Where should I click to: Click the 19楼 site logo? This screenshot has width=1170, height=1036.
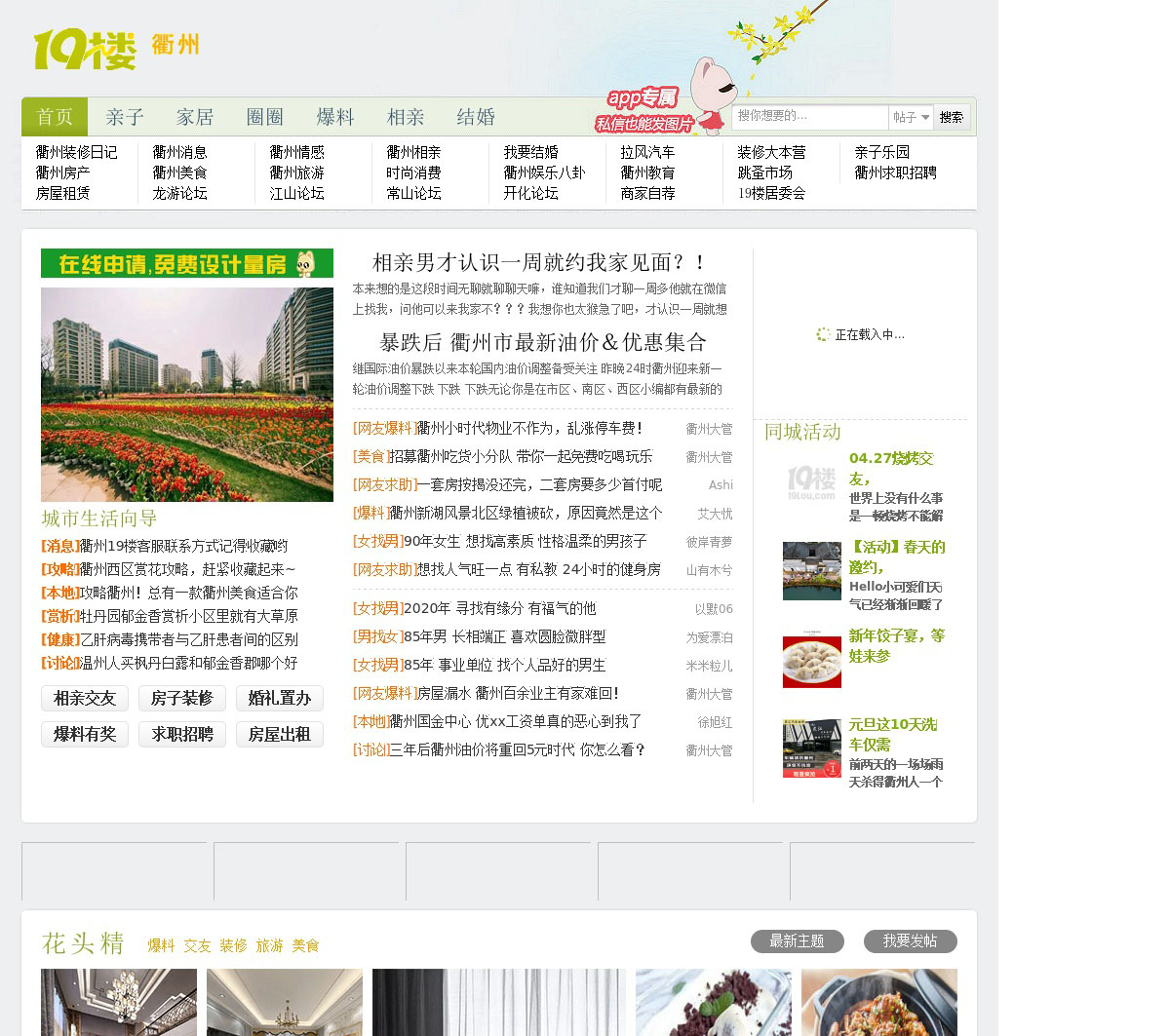[x=85, y=49]
